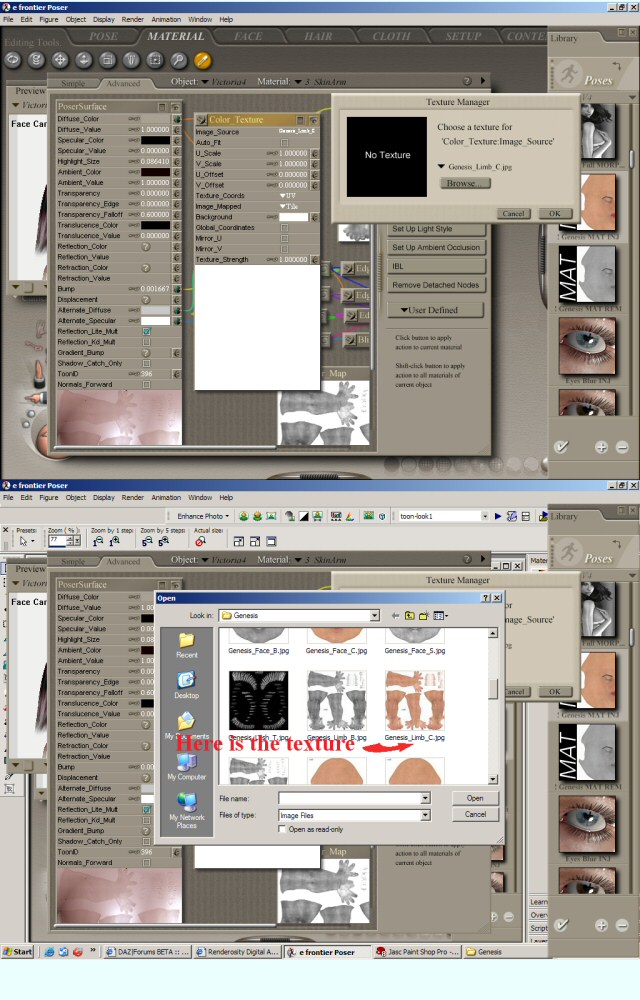
Task: Select the Genesis_Limb_C.jpg thumbnail
Action: click(414, 700)
